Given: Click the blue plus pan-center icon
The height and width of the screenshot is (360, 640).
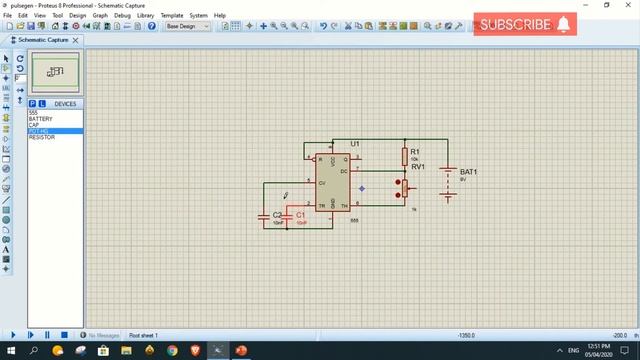Looking at the screenshot, I should pos(263,26).
